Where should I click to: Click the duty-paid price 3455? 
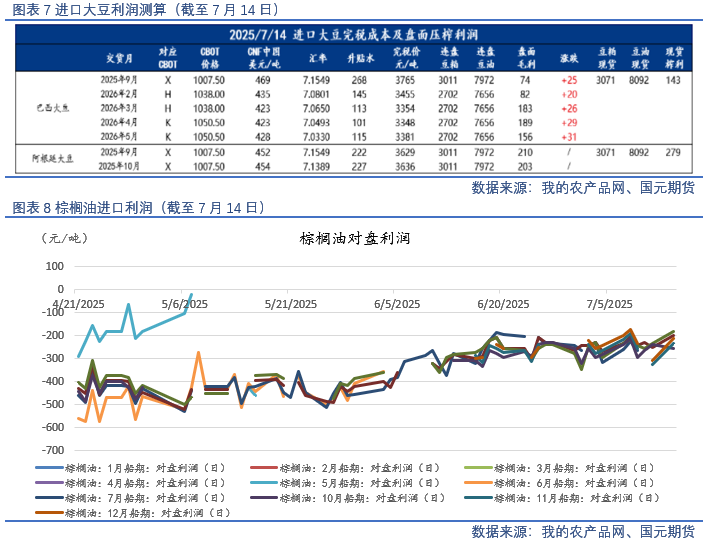pyautogui.click(x=405, y=94)
